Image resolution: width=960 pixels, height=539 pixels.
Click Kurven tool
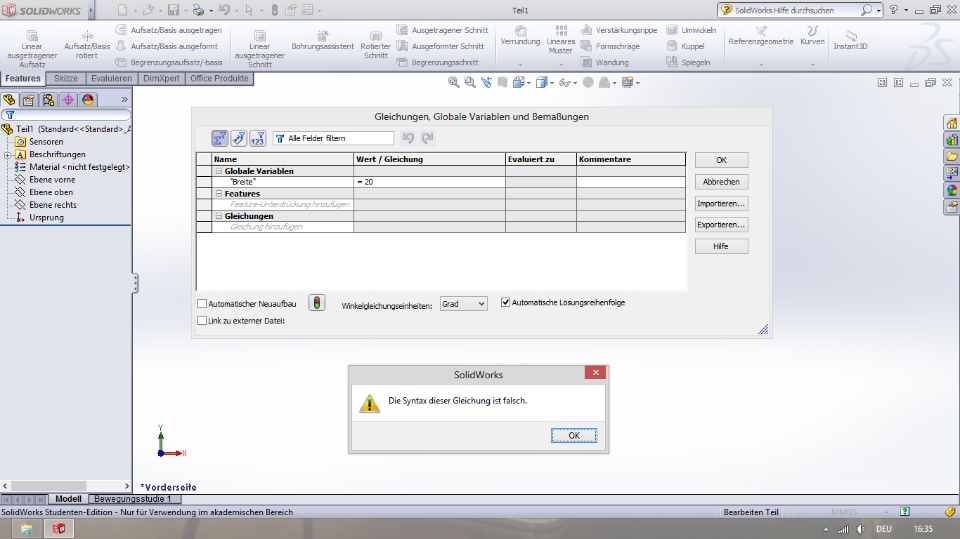pyautogui.click(x=812, y=36)
